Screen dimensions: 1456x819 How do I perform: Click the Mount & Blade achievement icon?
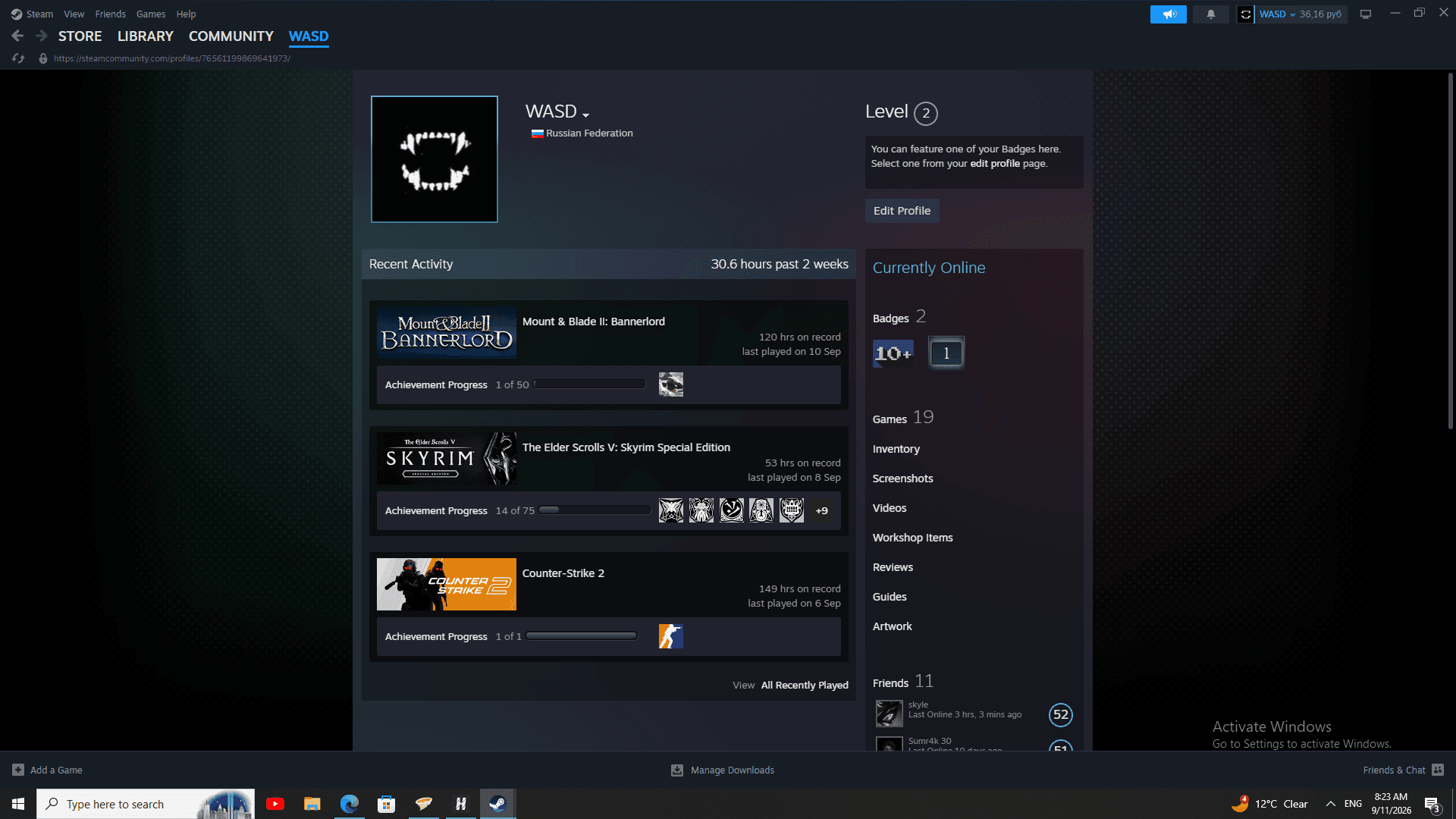coord(671,384)
